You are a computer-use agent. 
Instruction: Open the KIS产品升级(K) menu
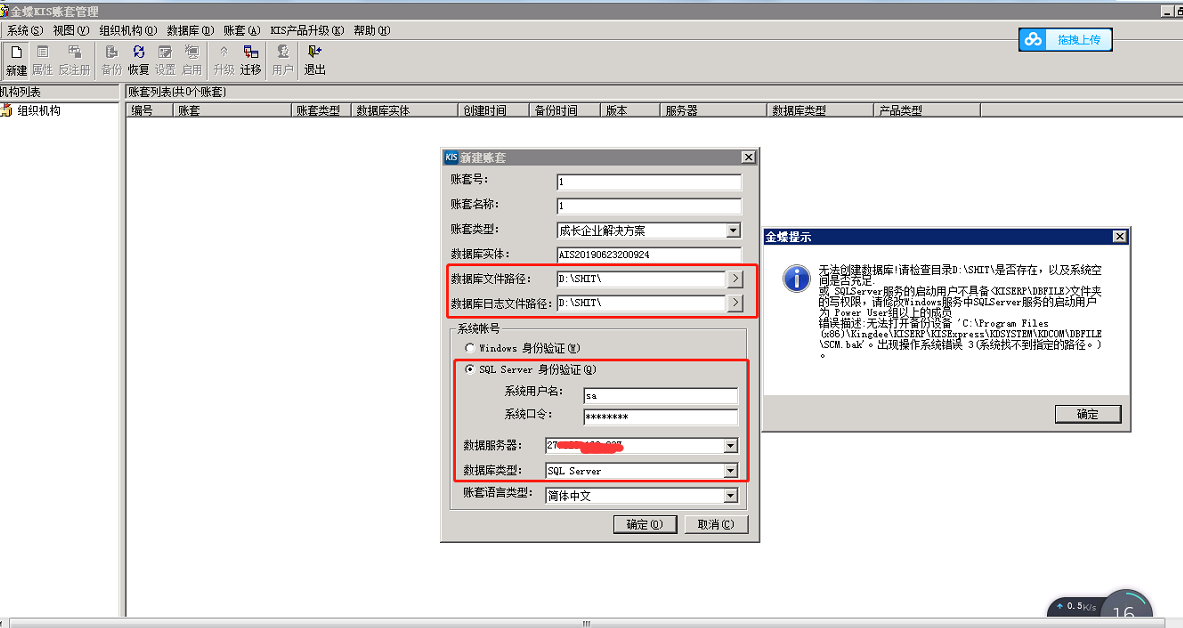pyautogui.click(x=307, y=30)
